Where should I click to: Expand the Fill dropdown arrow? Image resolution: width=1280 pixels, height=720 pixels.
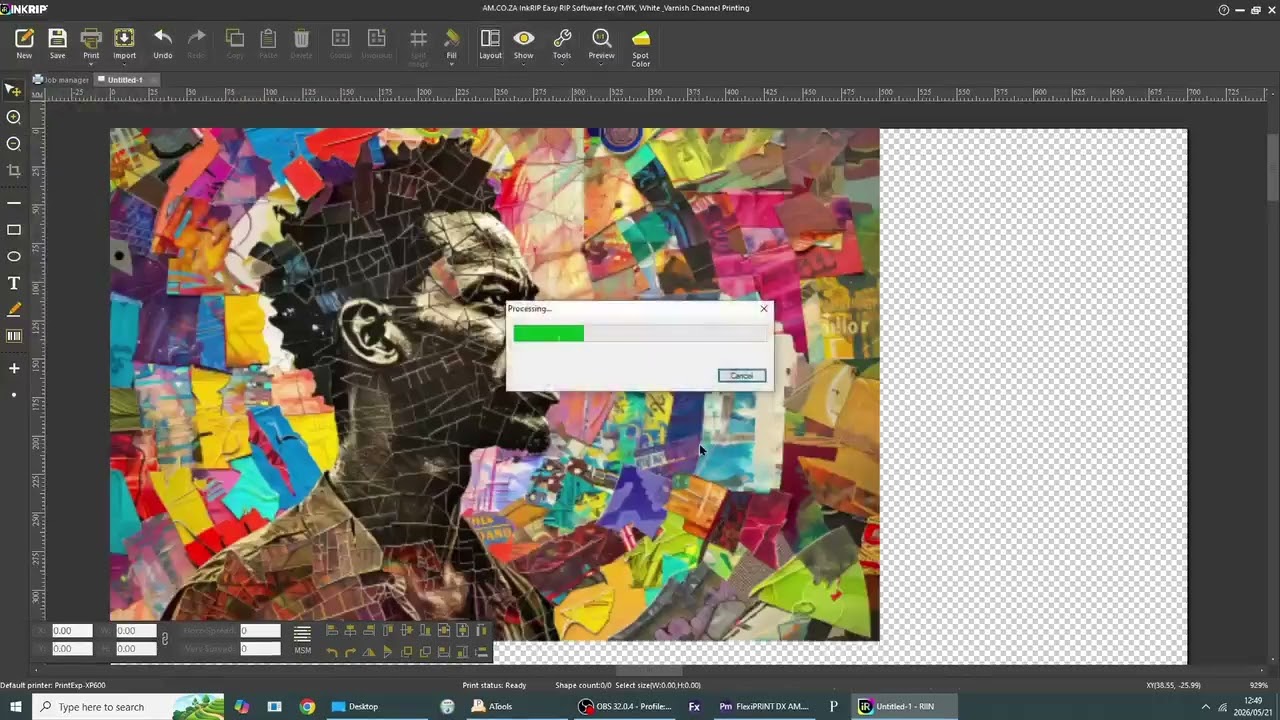coord(452,65)
